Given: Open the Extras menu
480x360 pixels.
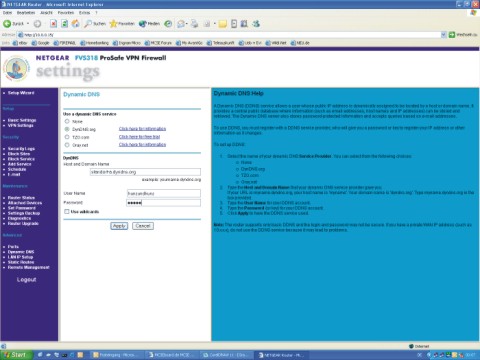Looking at the screenshot, I should coord(85,13).
